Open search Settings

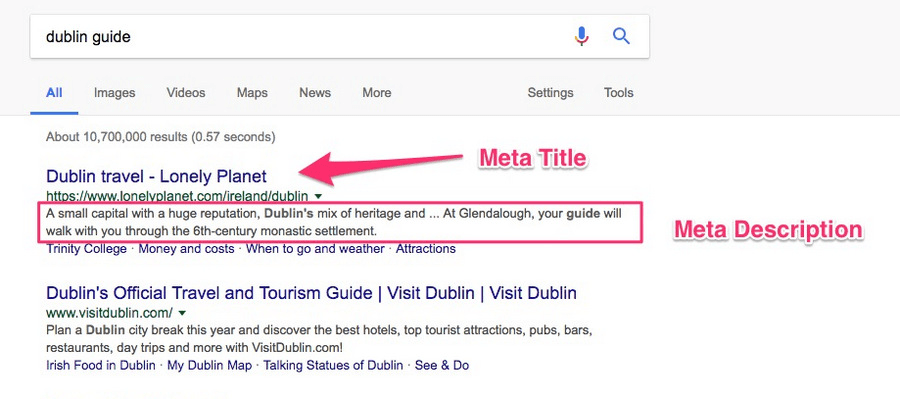[550, 92]
